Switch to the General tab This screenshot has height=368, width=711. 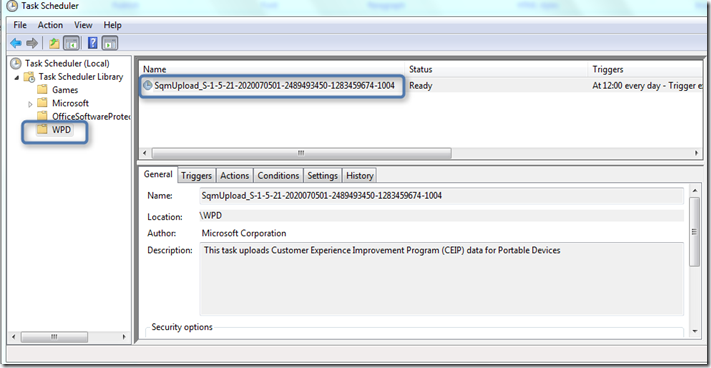click(158, 174)
